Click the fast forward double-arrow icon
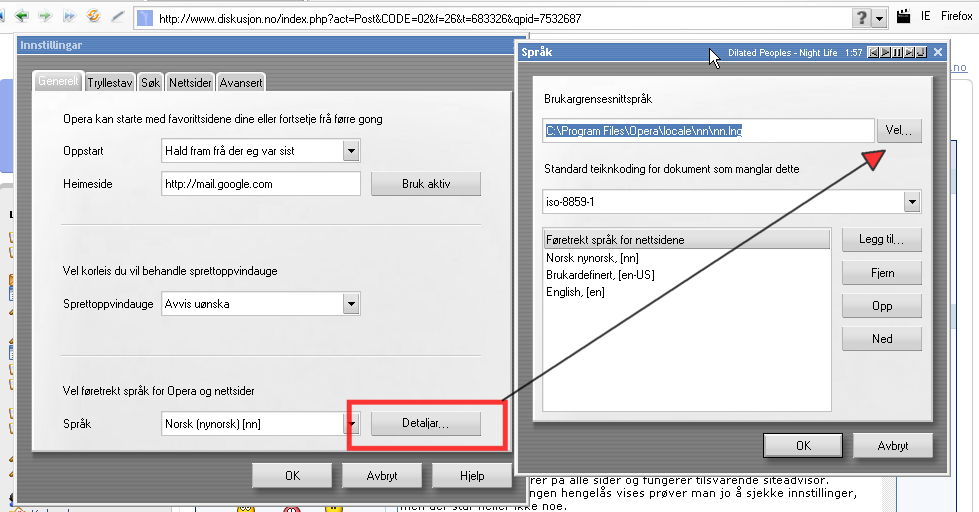 pyautogui.click(x=69, y=16)
